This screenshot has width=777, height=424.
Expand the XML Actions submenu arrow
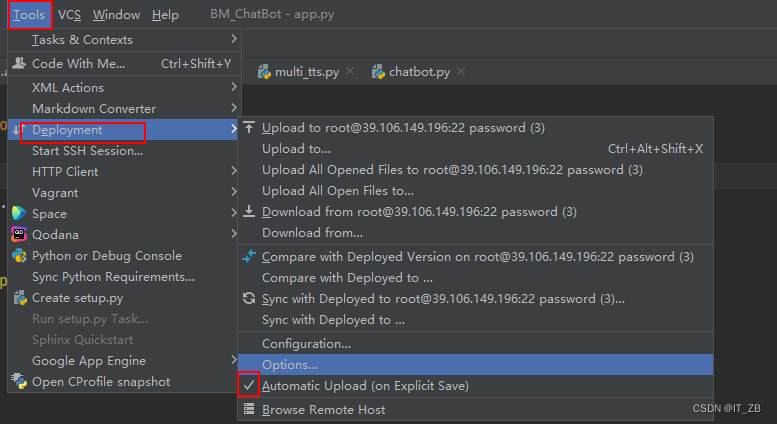(234, 87)
